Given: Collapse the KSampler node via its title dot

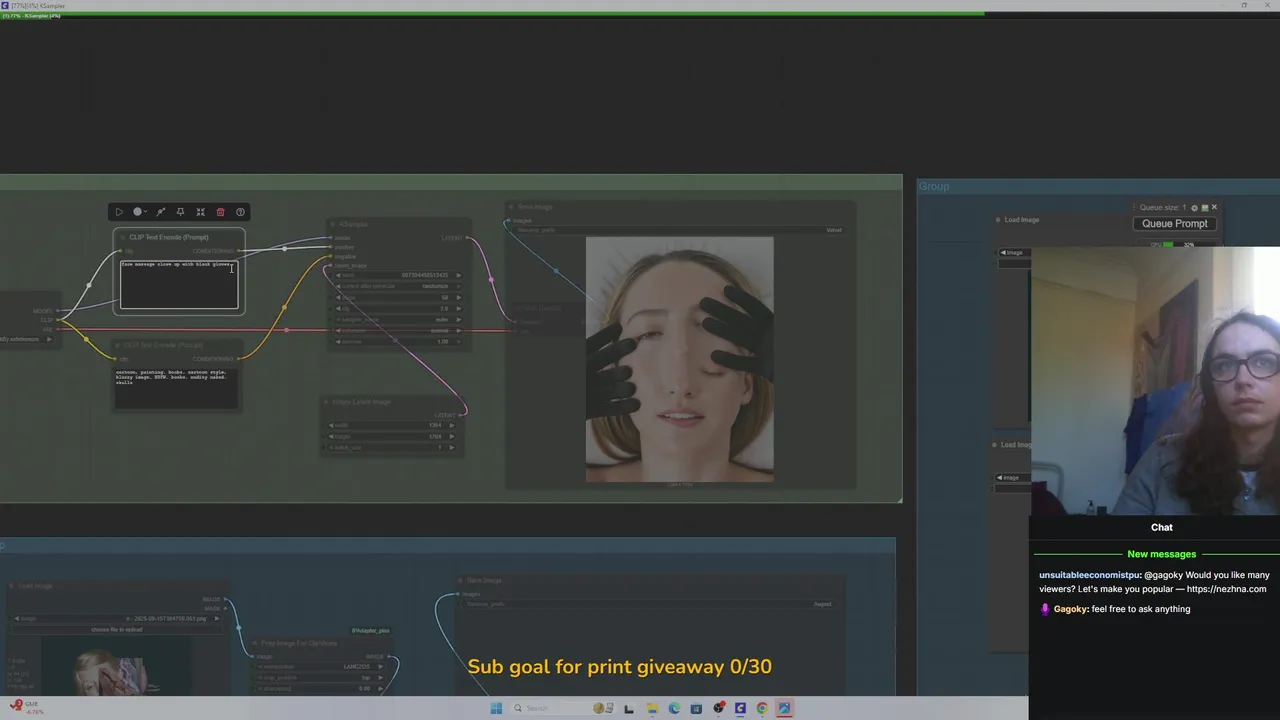Looking at the screenshot, I should pyautogui.click(x=333, y=224).
